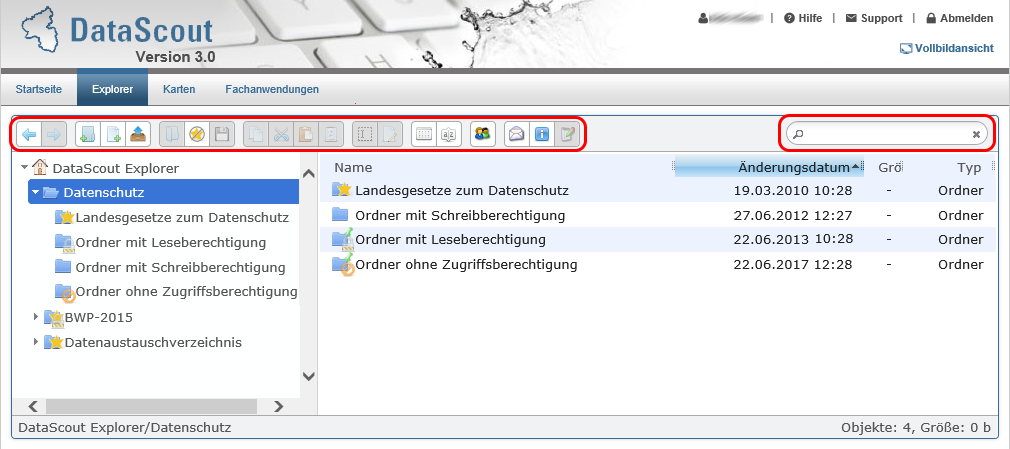The image size is (1010, 449).
Task: Click Abmelden to log out
Action: [960, 19]
